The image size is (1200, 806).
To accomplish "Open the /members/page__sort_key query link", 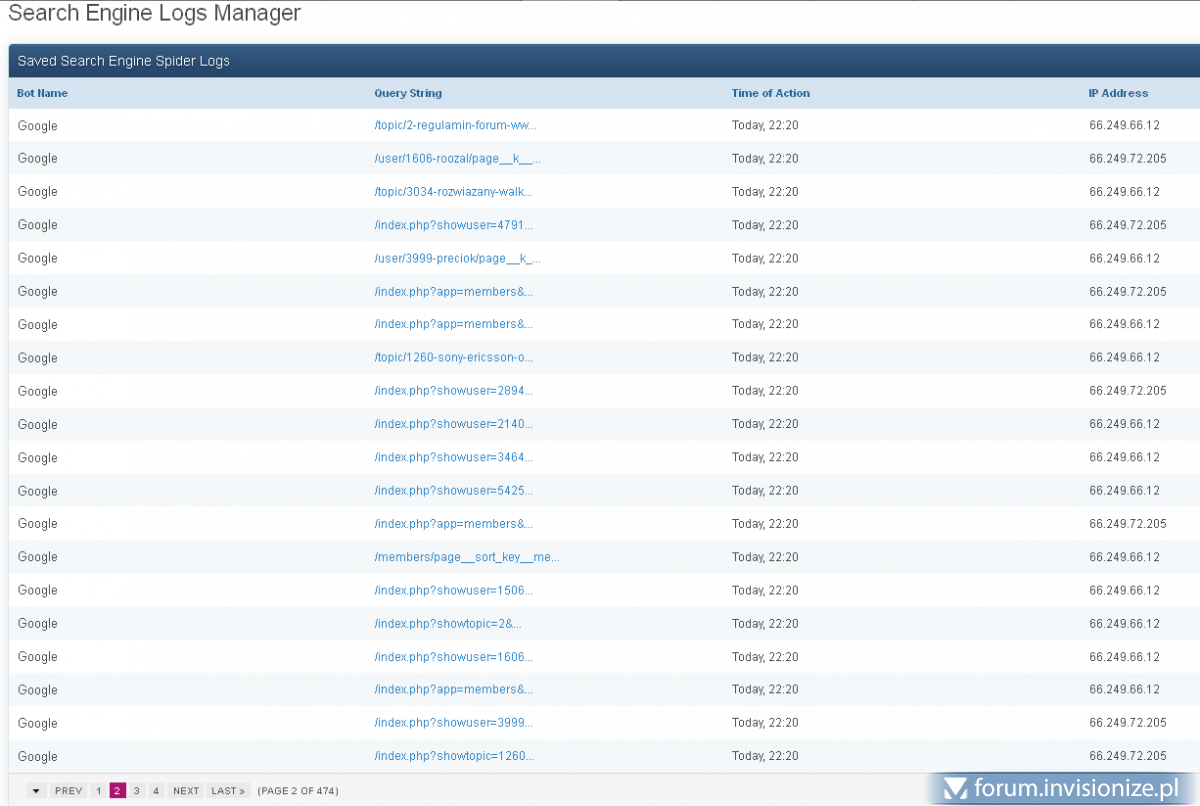I will 466,557.
